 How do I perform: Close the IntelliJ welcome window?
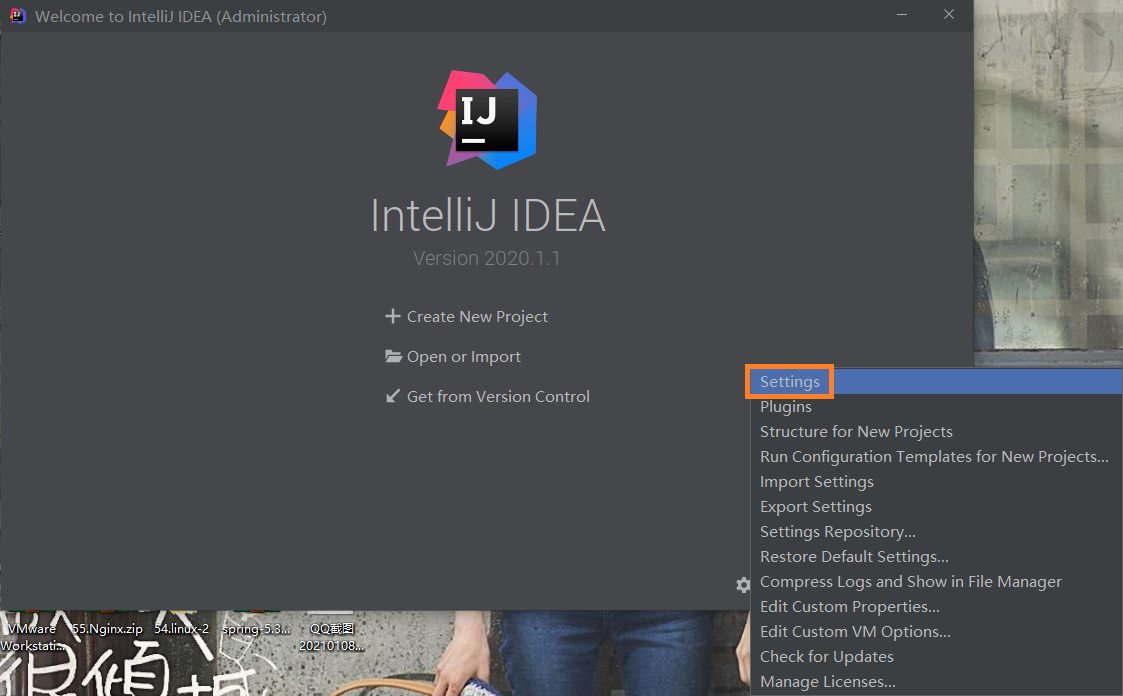click(949, 15)
